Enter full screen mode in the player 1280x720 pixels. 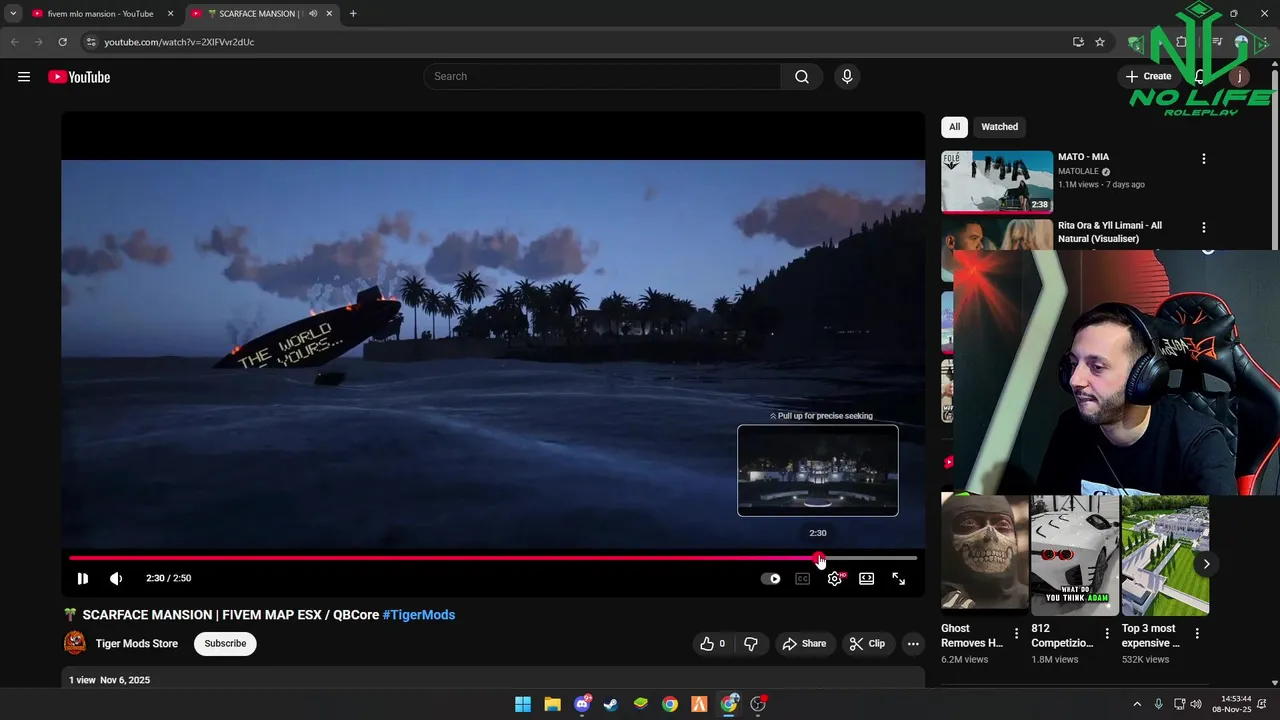pyautogui.click(x=899, y=578)
